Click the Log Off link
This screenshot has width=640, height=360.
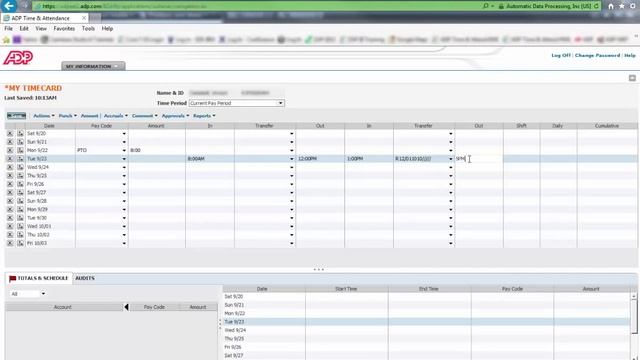(561, 55)
